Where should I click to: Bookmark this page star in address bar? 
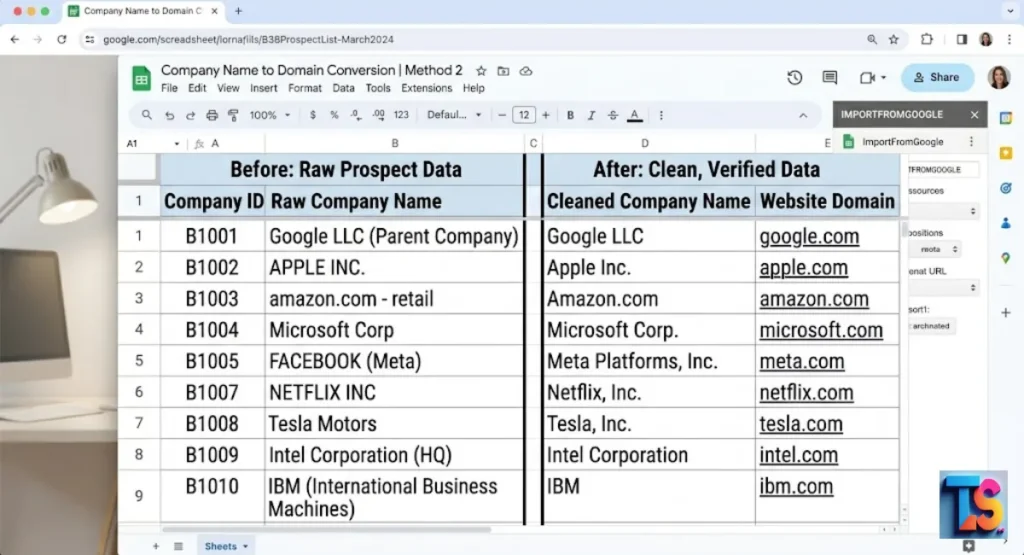(x=893, y=39)
